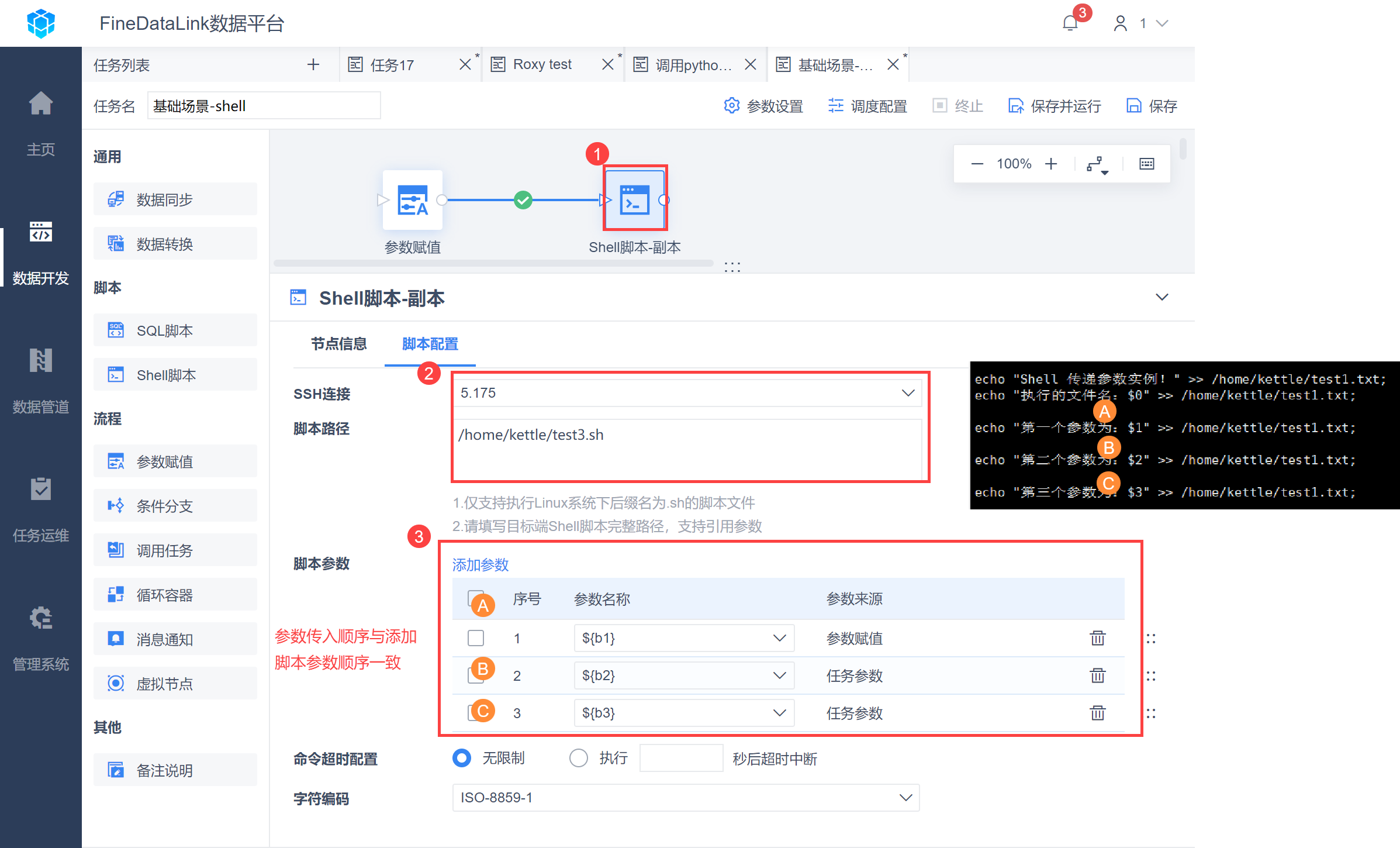Select the 执行 timeout radio option
The width and height of the screenshot is (1400, 848).
579,758
